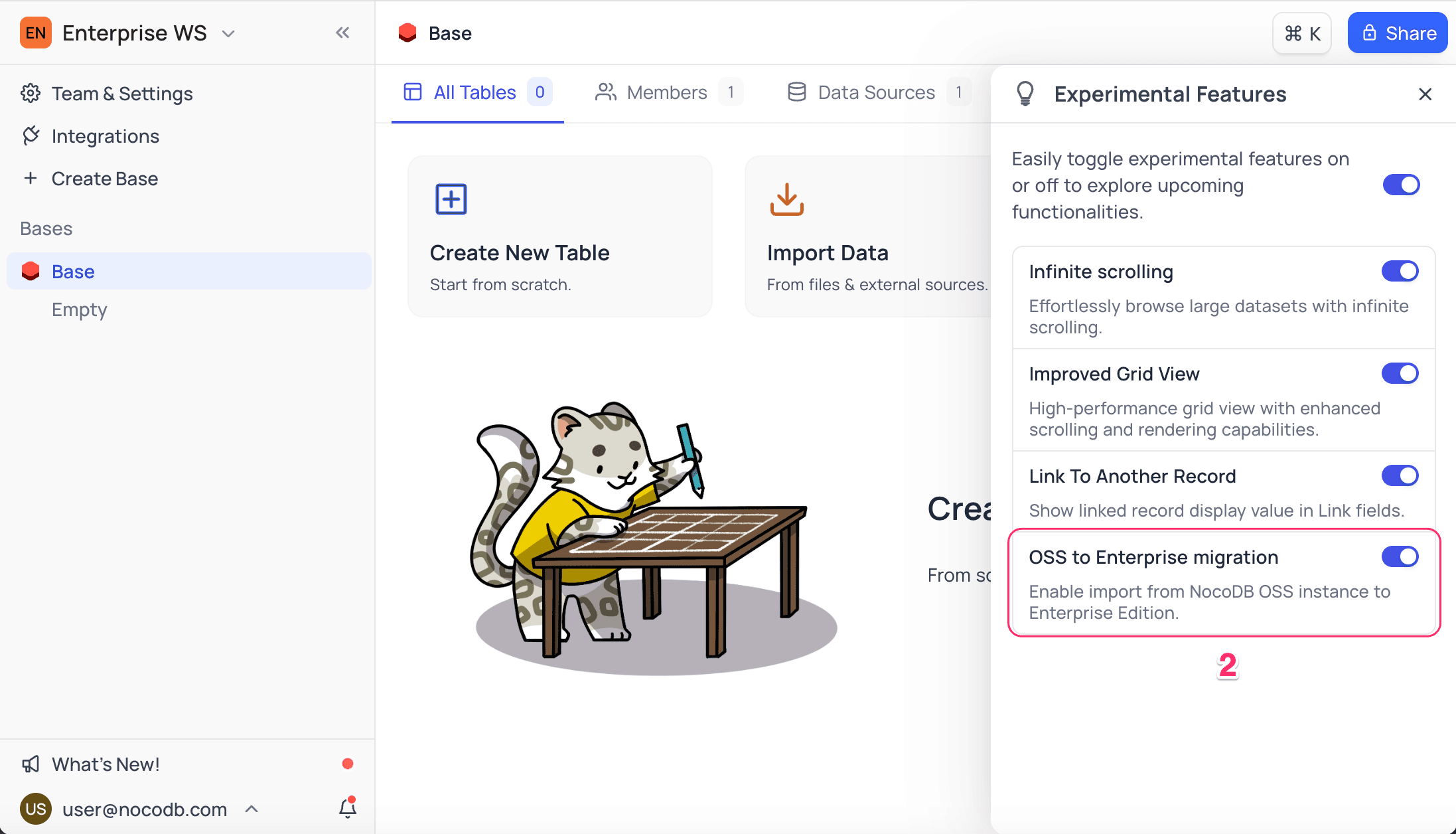Viewport: 1456px width, 834px height.
Task: Toggle the master experimental features switch
Action: (x=1401, y=185)
